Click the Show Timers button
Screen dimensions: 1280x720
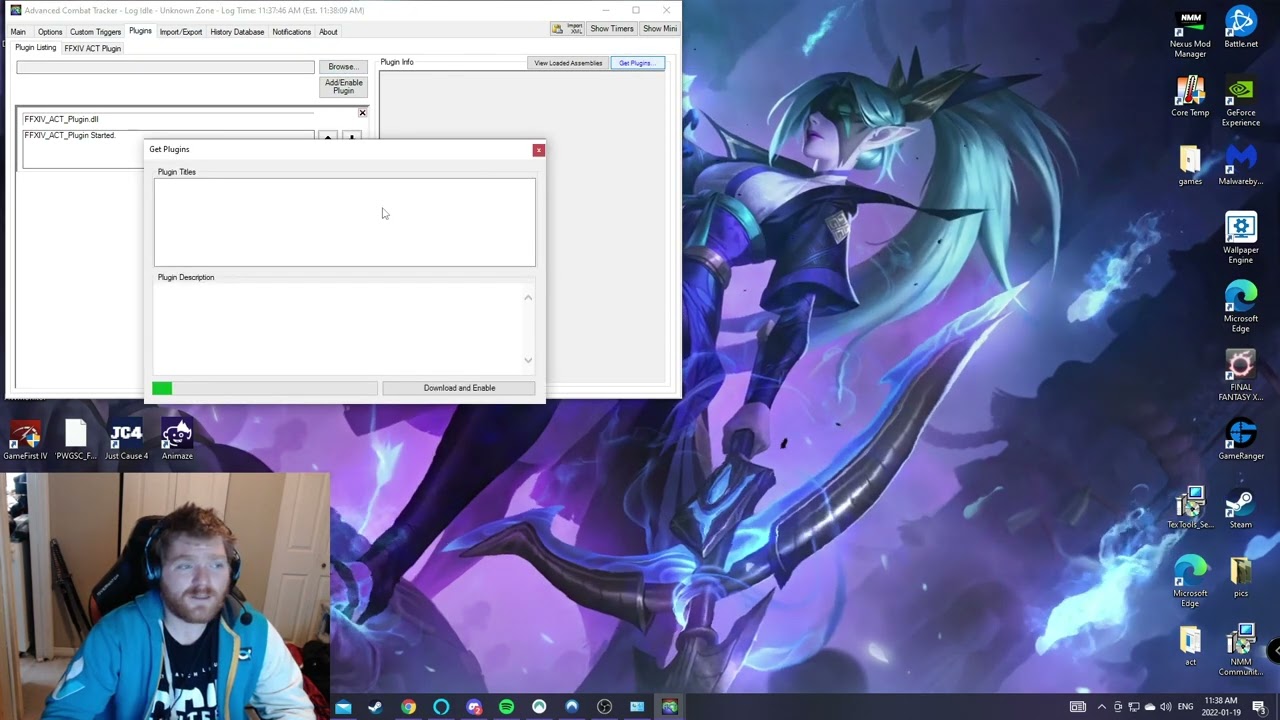click(x=612, y=28)
